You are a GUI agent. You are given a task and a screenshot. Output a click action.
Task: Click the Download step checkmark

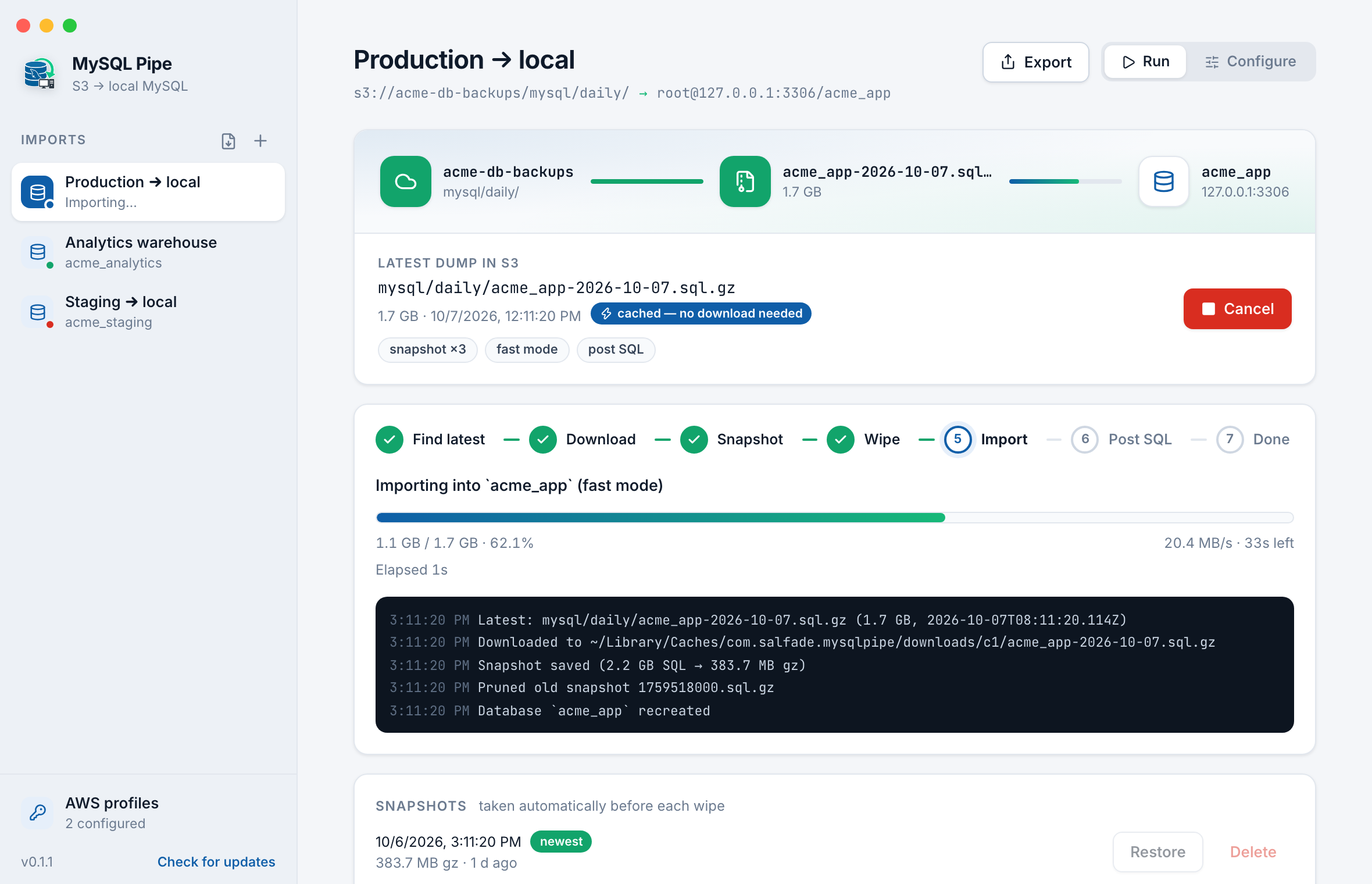point(543,440)
